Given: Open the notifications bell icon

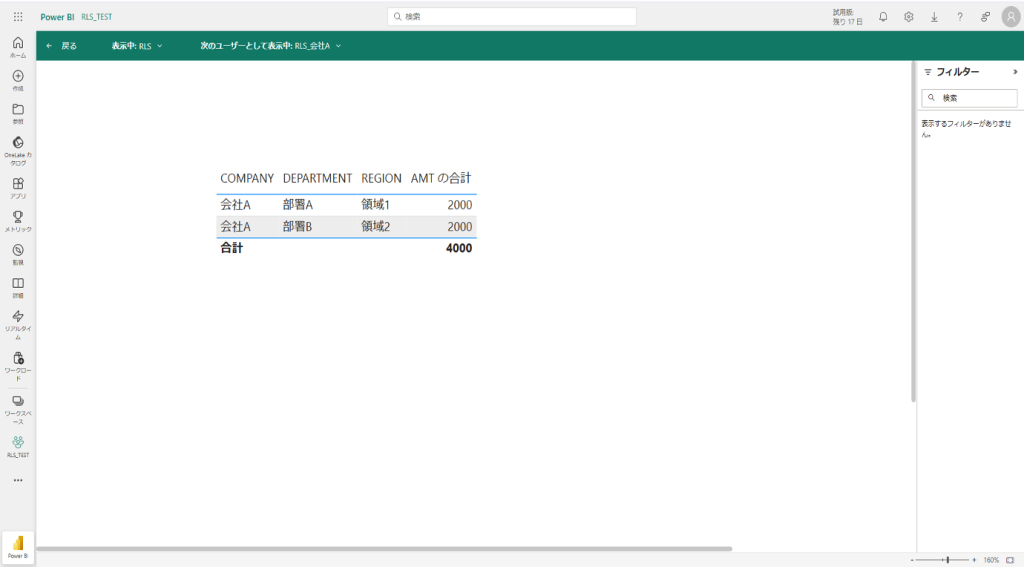Looking at the screenshot, I should 883,17.
